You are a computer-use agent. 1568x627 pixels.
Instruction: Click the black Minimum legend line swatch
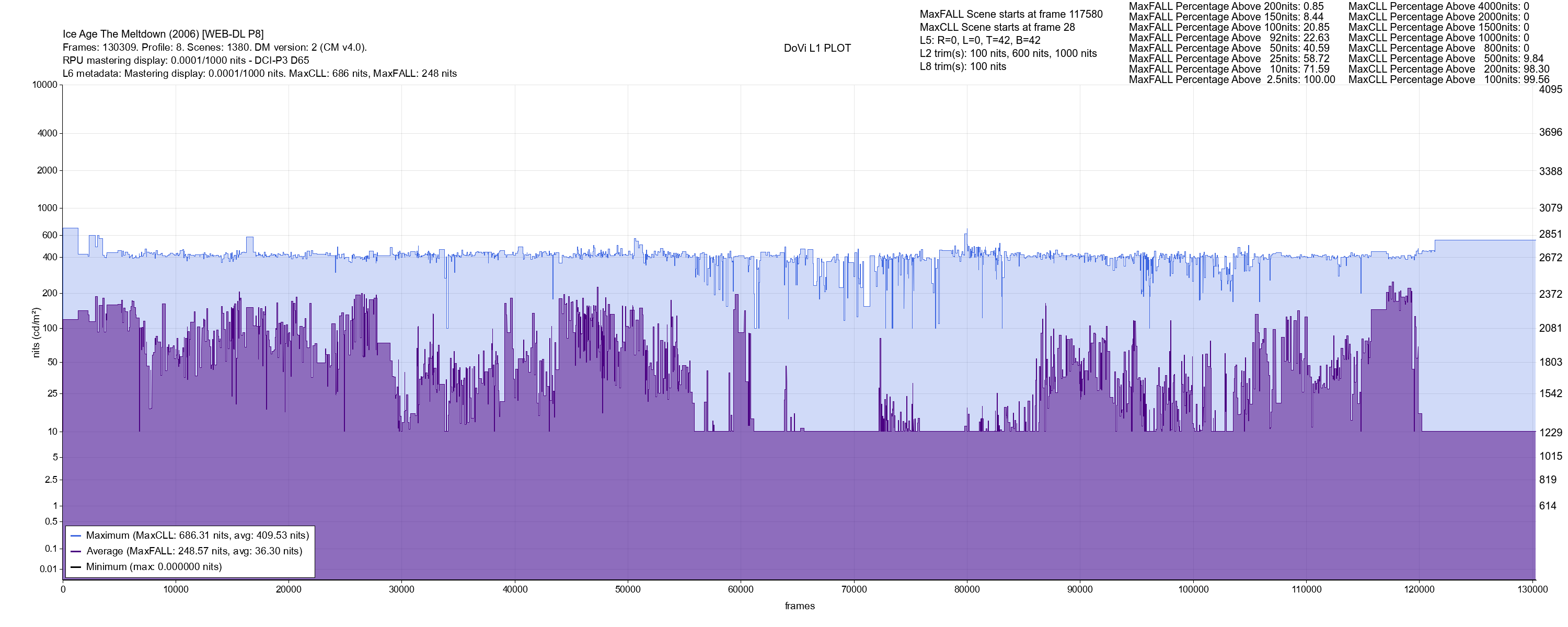coord(76,567)
